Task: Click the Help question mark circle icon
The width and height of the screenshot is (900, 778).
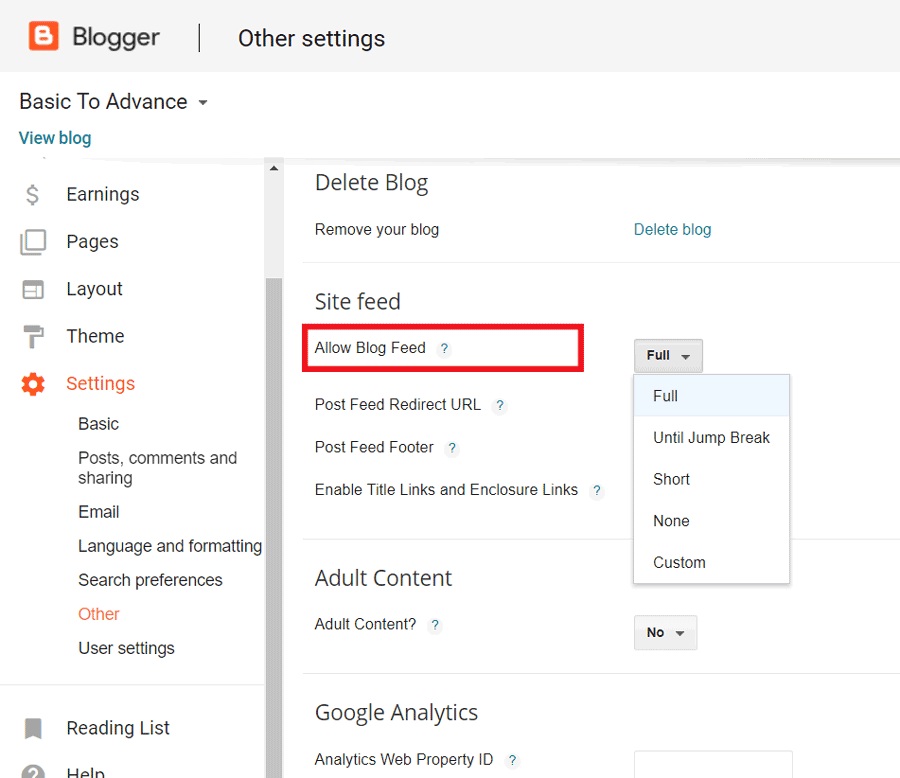Action: click(33, 772)
